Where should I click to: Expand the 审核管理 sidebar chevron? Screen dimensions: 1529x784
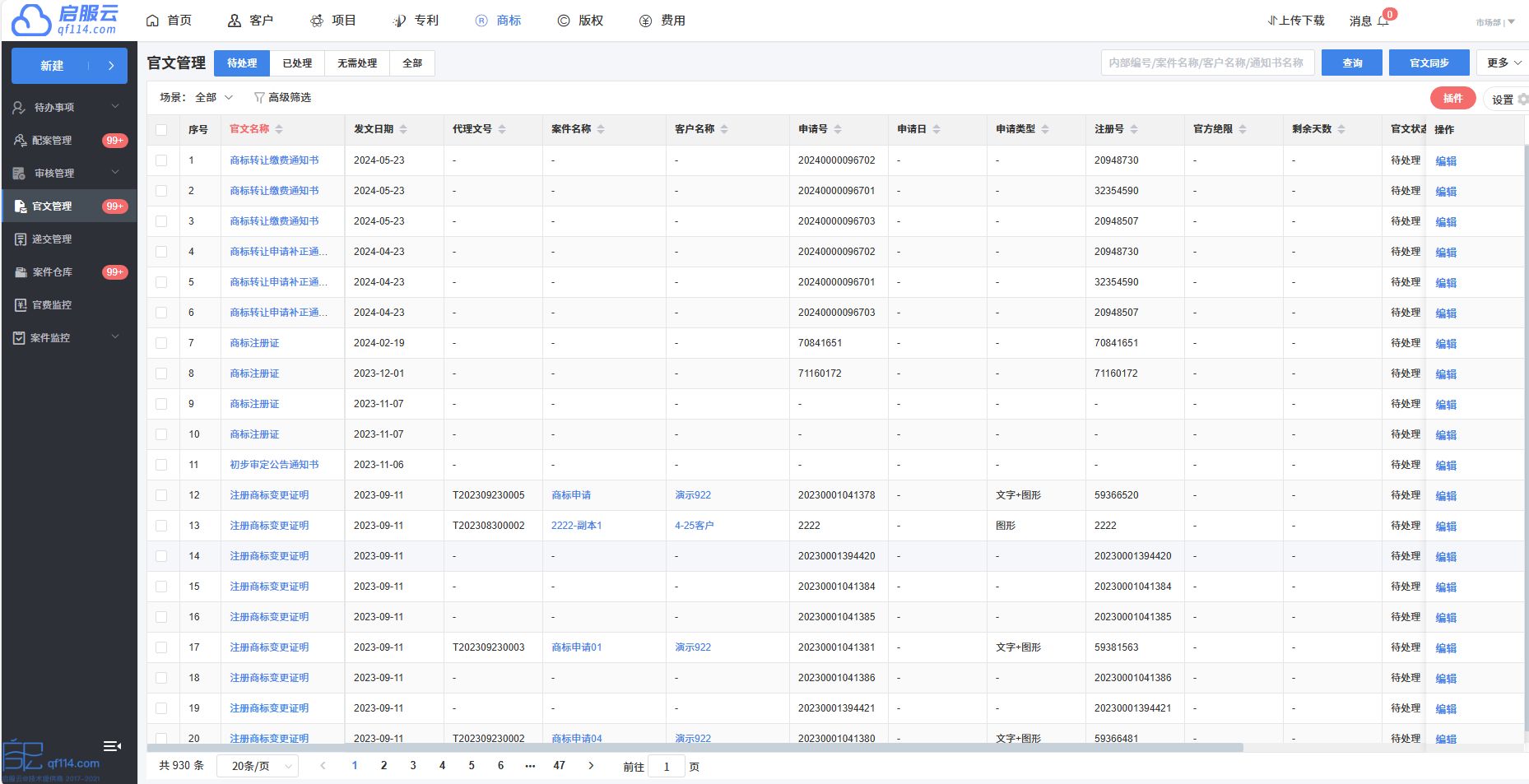115,172
